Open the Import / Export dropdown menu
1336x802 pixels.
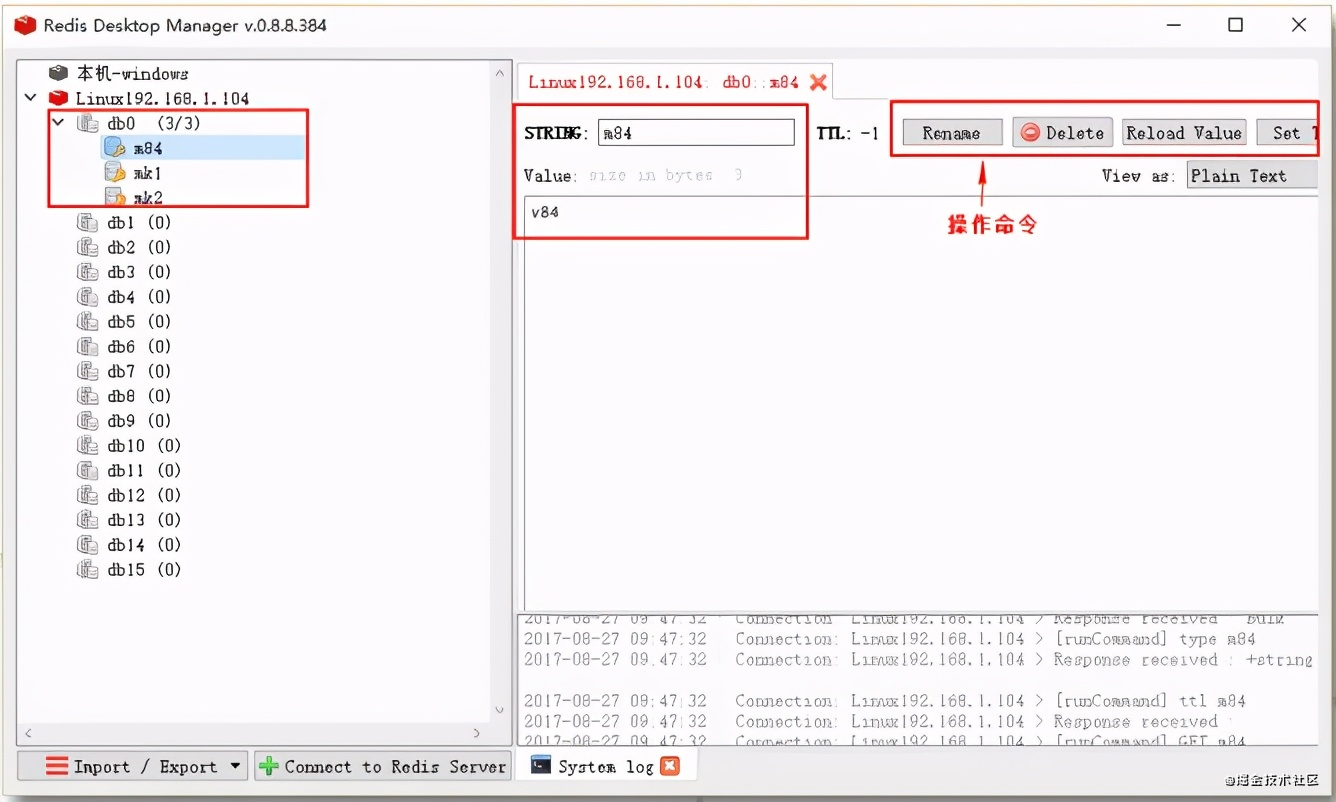click(132, 767)
